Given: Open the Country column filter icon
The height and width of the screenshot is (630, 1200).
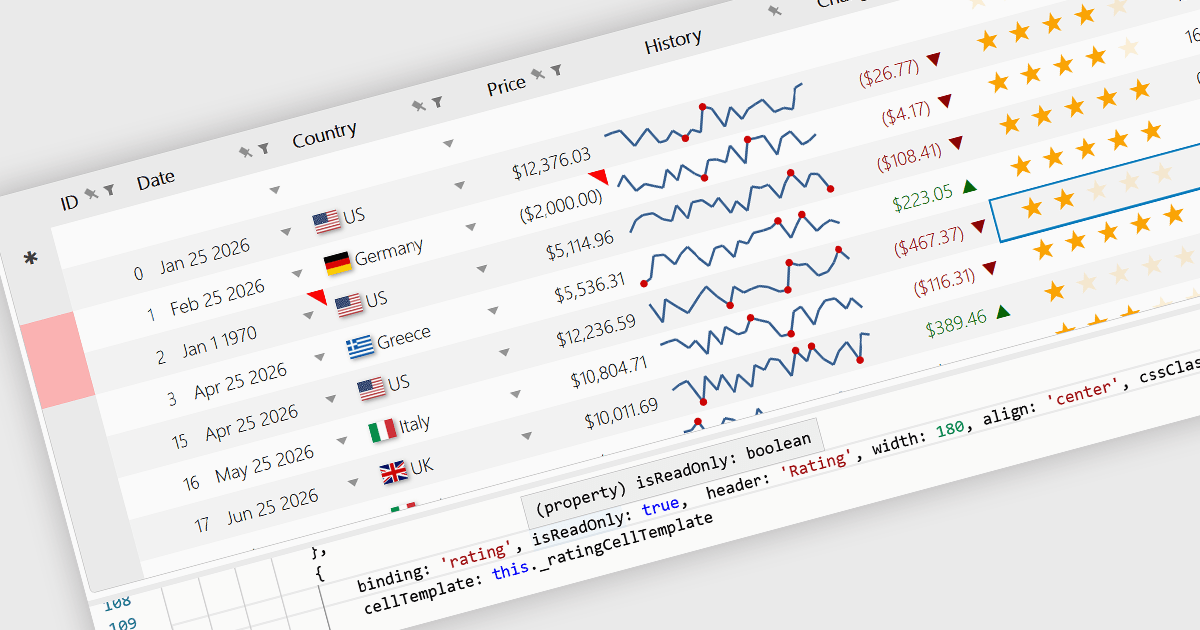Looking at the screenshot, I should 436,102.
